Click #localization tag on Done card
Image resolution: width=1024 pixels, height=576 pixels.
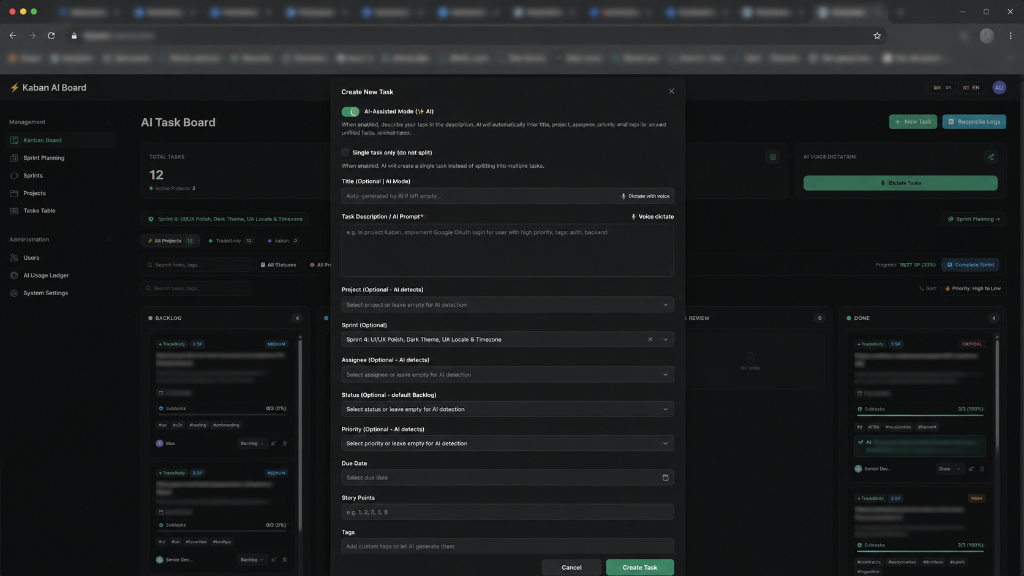tap(898, 427)
